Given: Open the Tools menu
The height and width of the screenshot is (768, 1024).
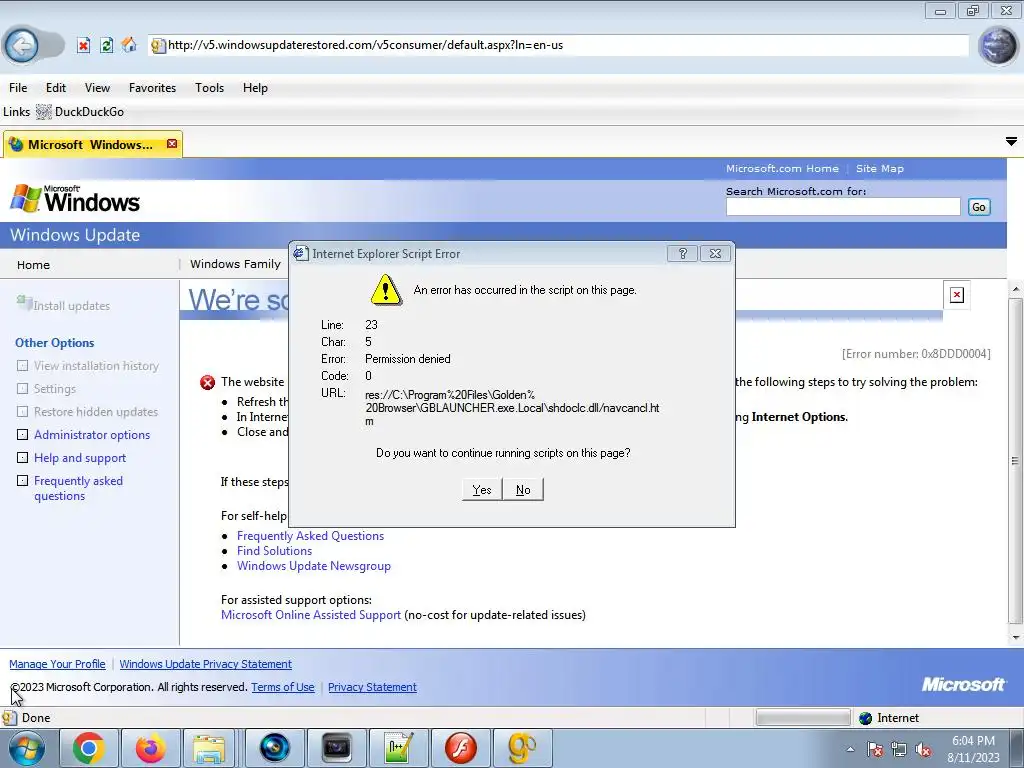Looking at the screenshot, I should [x=209, y=88].
